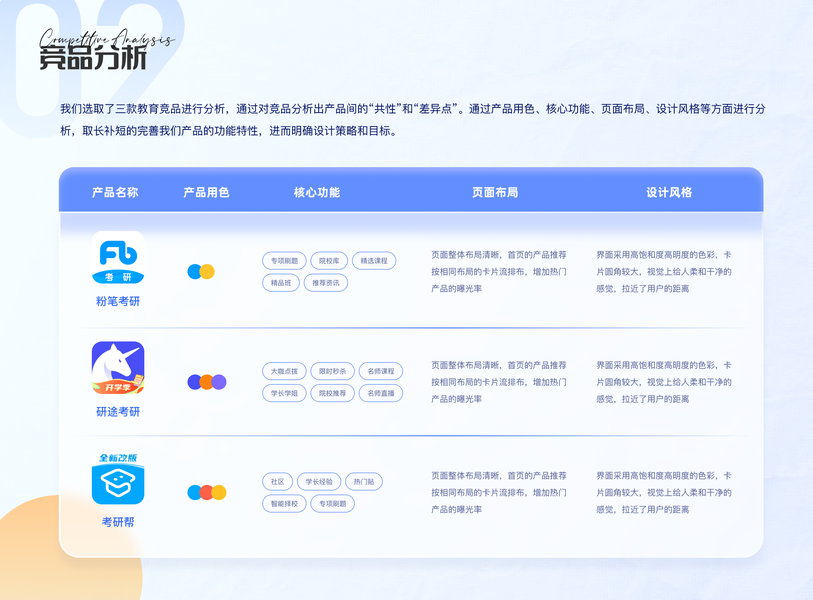Choose the 社区 tag
The height and width of the screenshot is (600, 813).
(277, 482)
